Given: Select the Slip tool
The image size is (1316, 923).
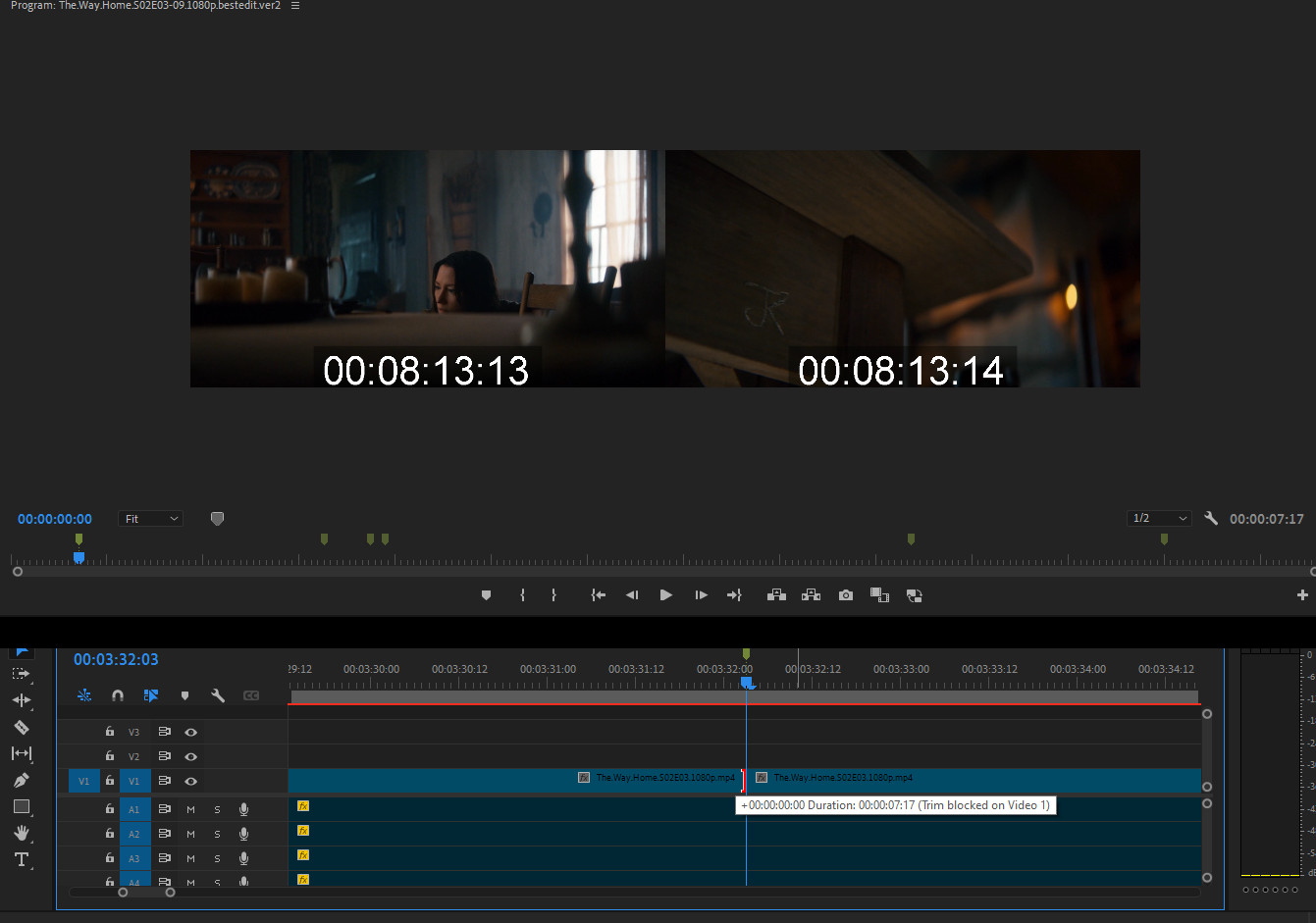Looking at the screenshot, I should click(21, 753).
